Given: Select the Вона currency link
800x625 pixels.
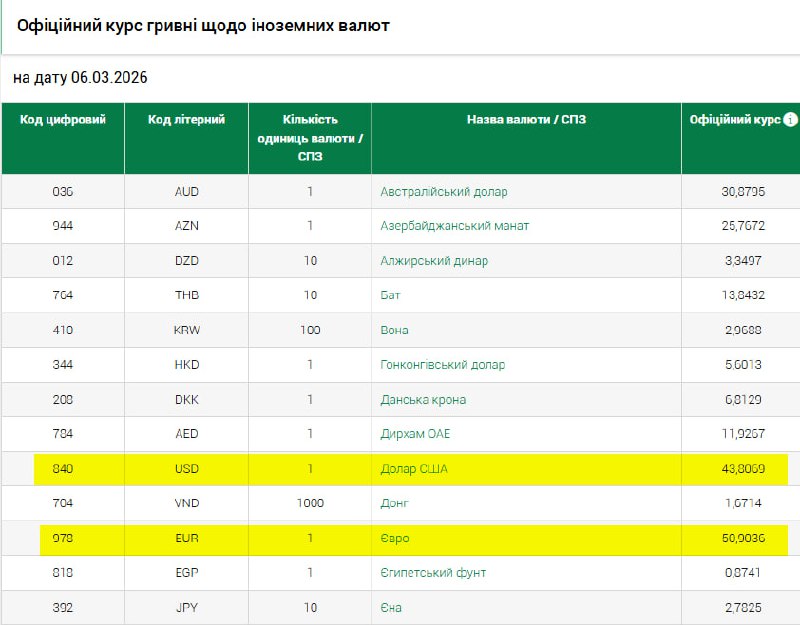Looking at the screenshot, I should [394, 330].
